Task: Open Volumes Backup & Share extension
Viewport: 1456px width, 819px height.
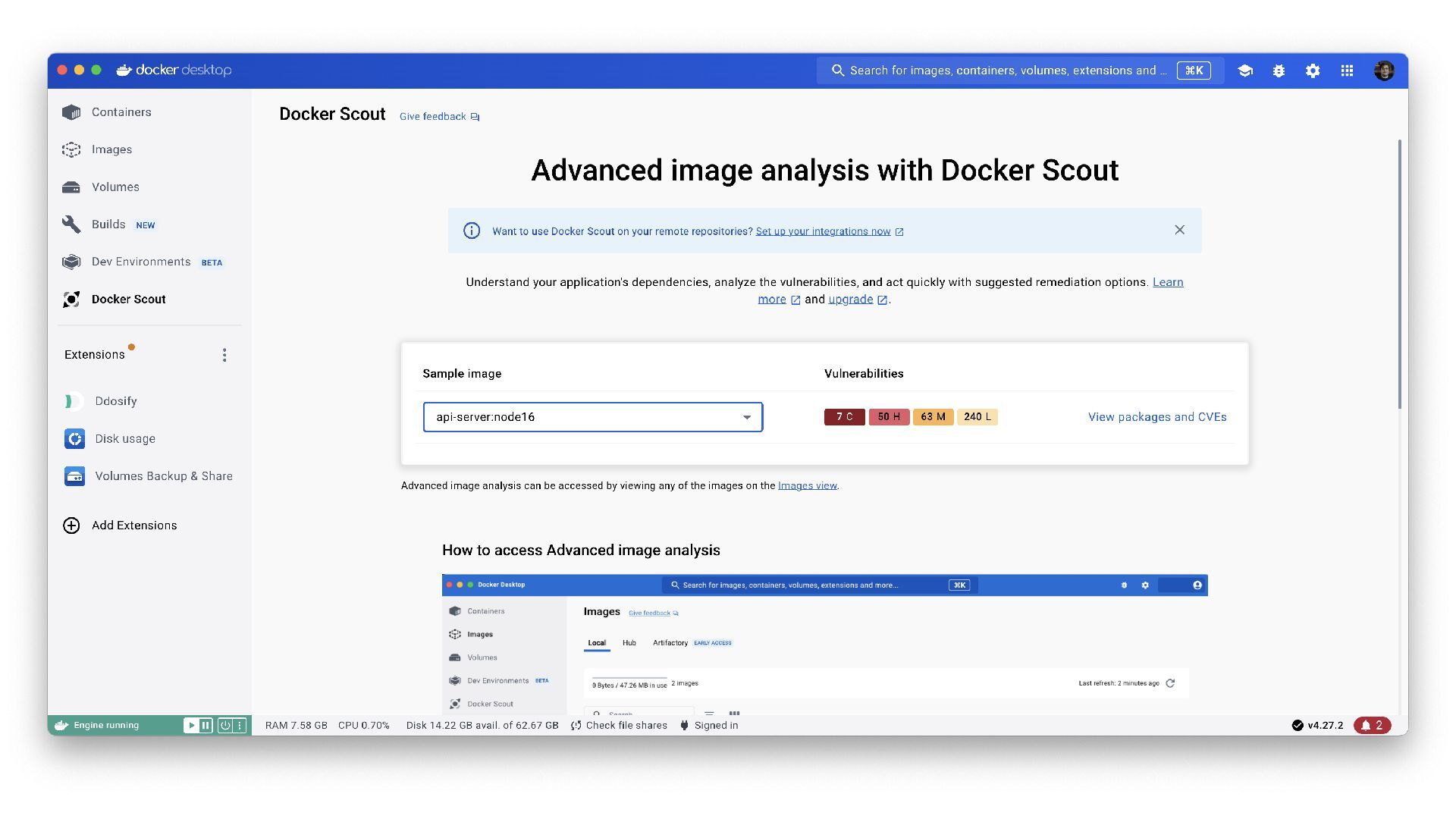Action: click(x=163, y=476)
